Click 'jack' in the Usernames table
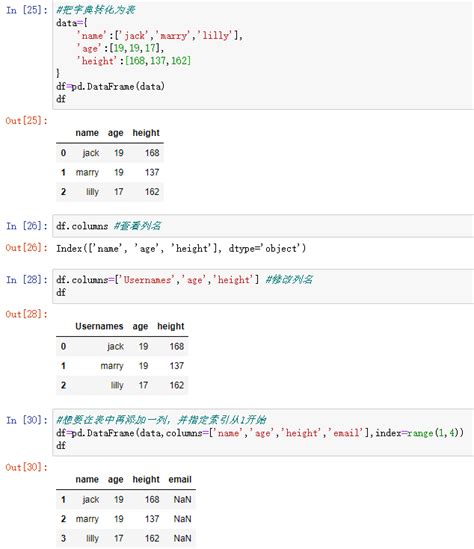Screen dimensions: 474x549 coord(116,347)
